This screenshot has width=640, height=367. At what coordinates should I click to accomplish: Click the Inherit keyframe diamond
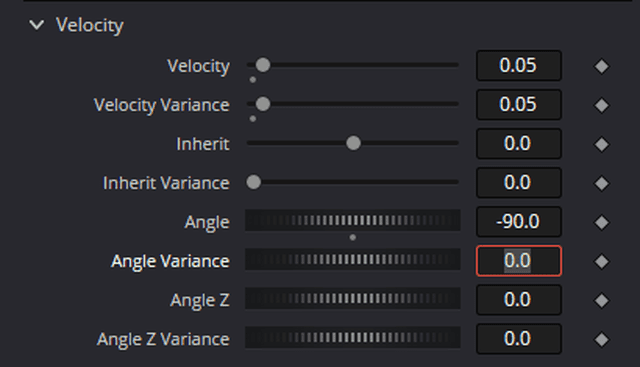pyautogui.click(x=601, y=144)
